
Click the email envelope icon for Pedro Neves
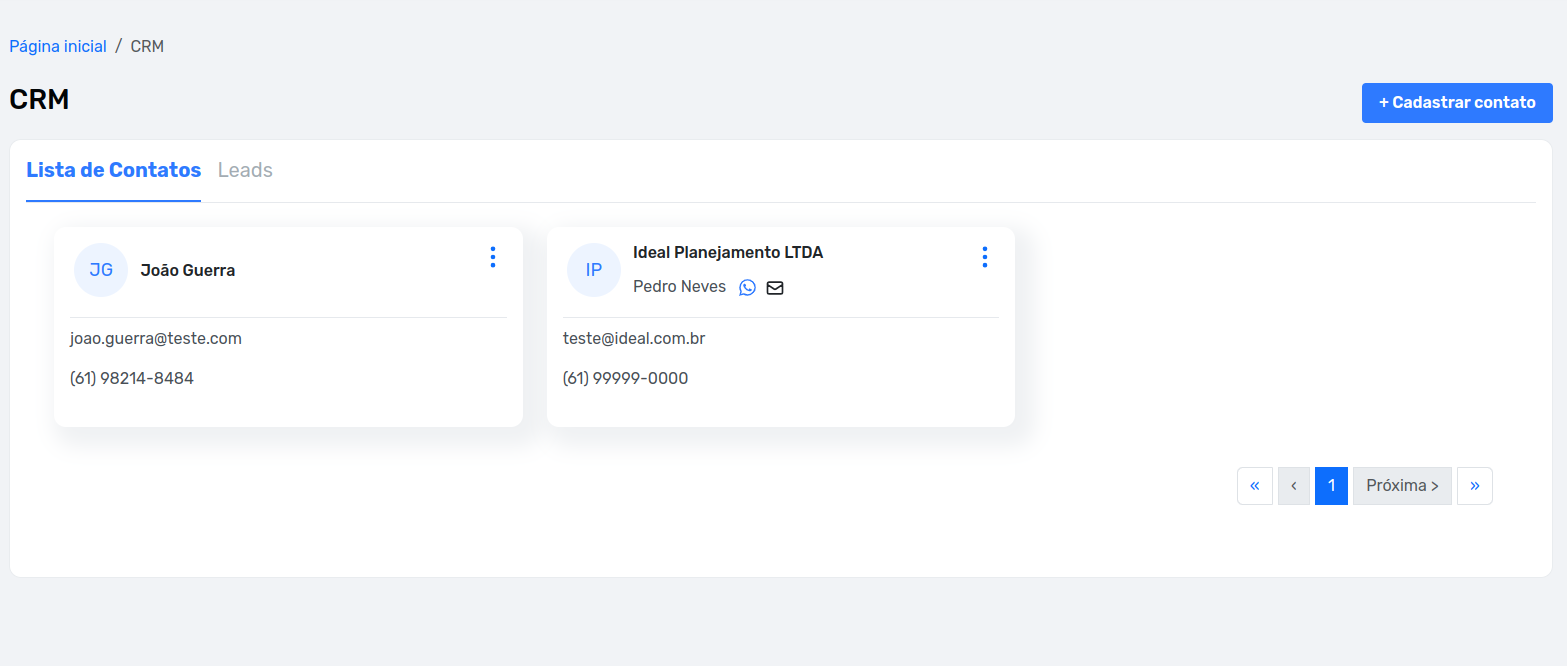775,288
